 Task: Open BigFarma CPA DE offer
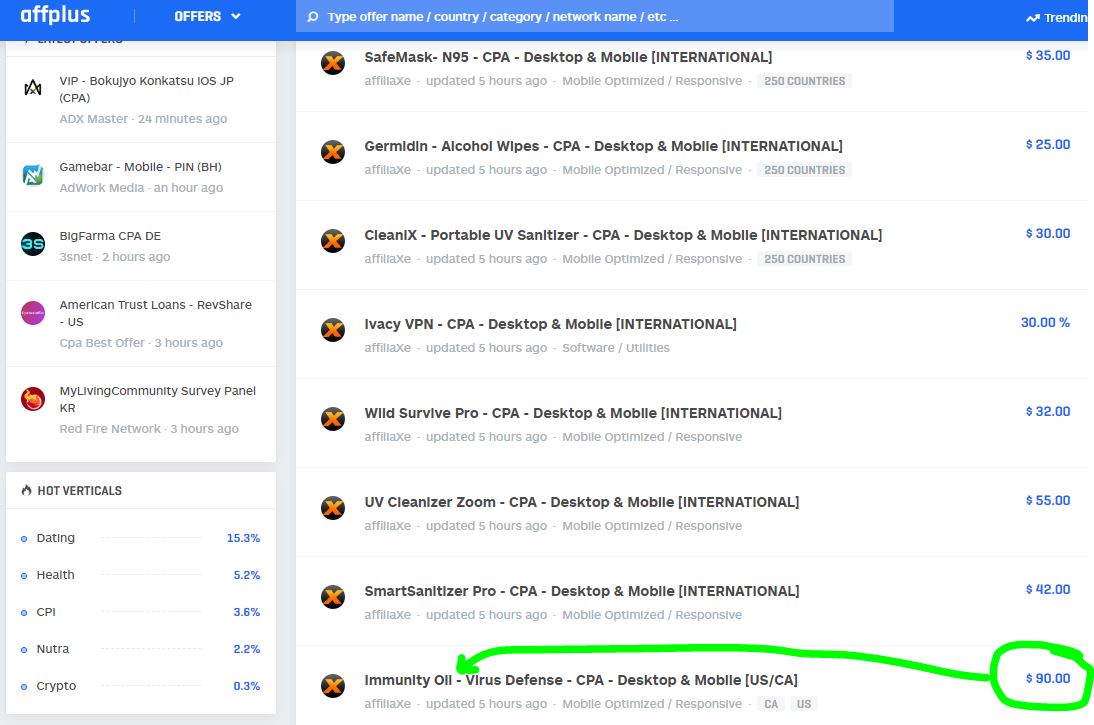pyautogui.click(x=110, y=236)
